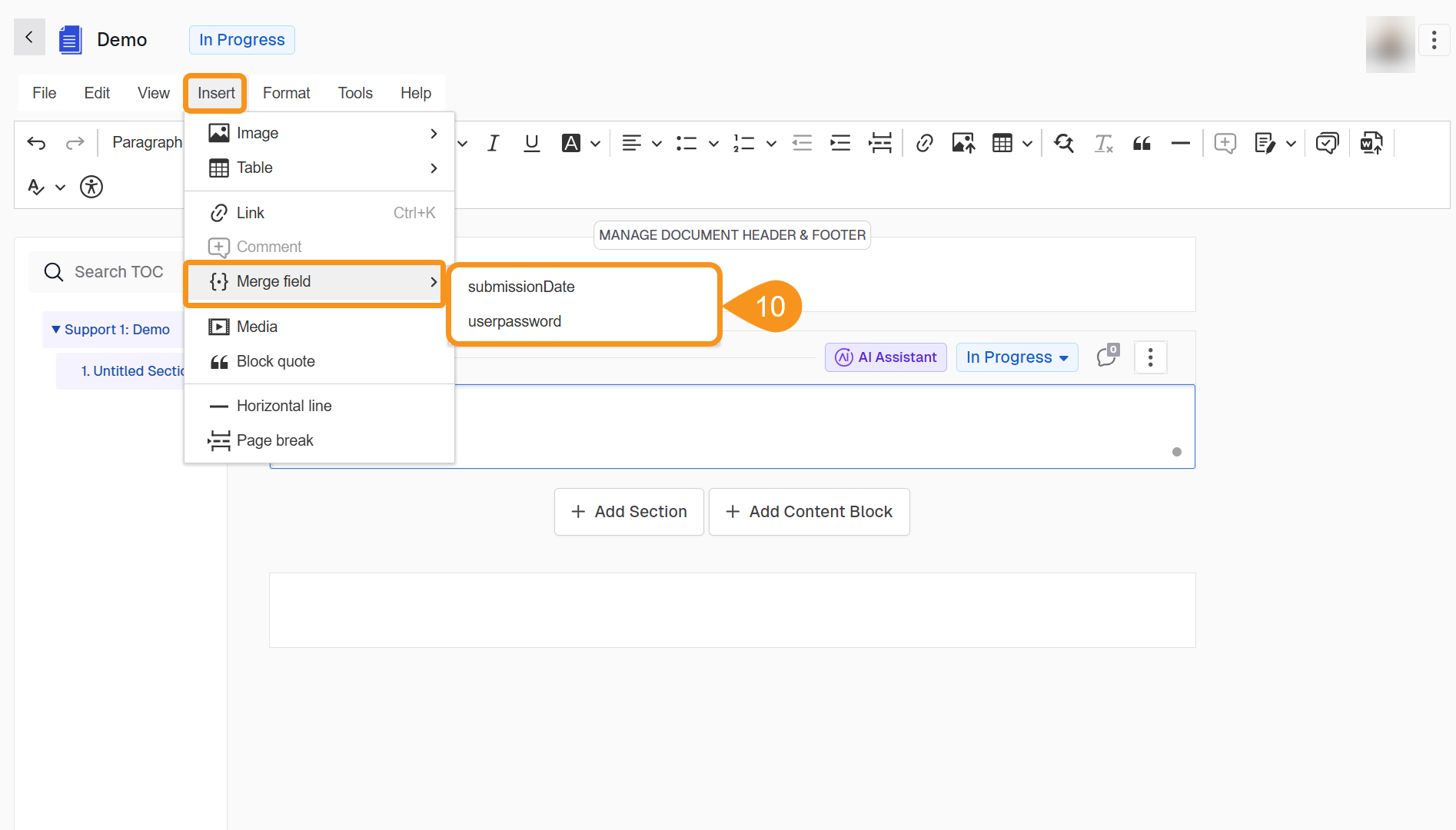
Task: Click the export to Word icon
Action: 1371,143
